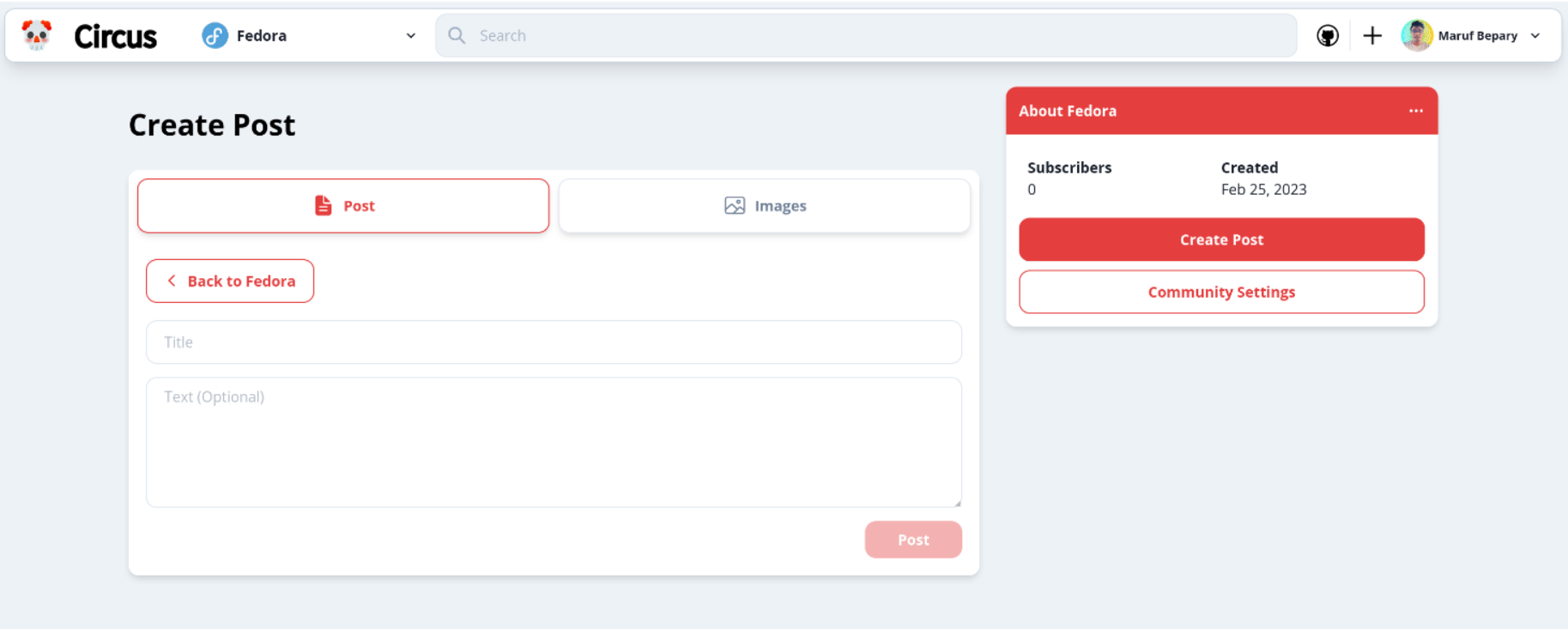The image size is (1568, 629).
Task: Click the left chevron on Back to Fedora
Action: coord(171,281)
